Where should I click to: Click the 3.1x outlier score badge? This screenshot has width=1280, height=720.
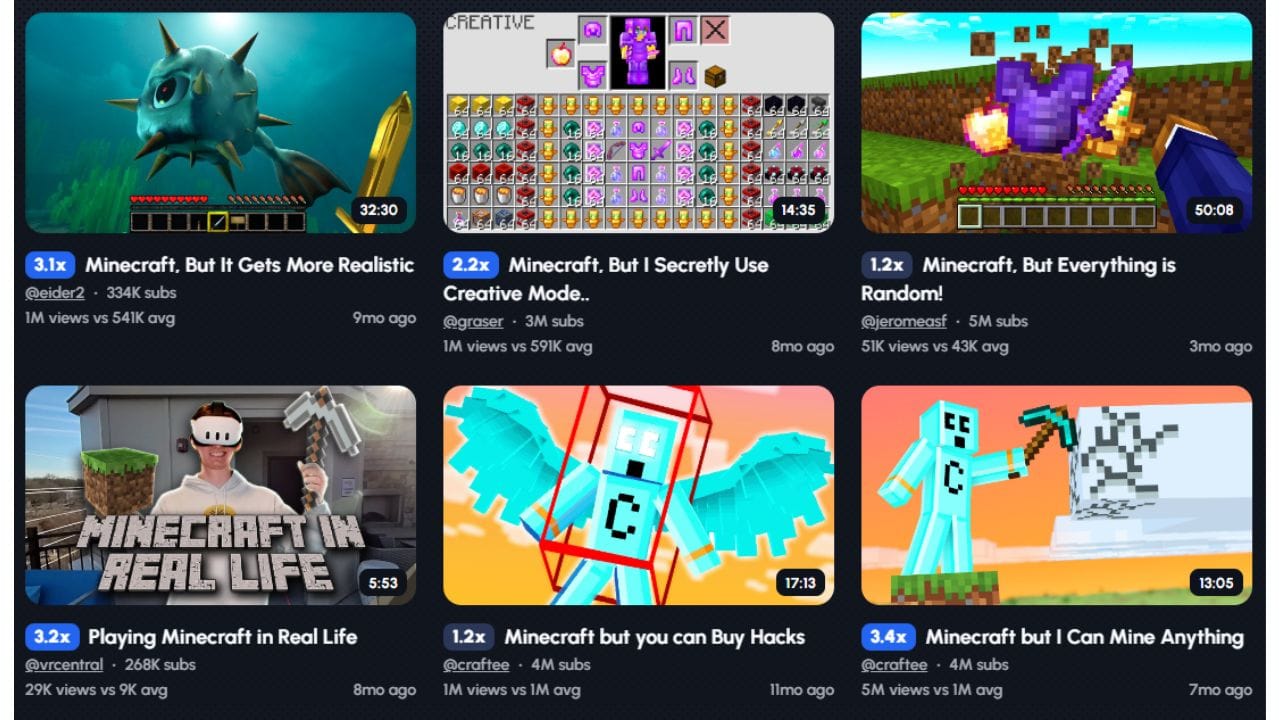[x=50, y=265]
